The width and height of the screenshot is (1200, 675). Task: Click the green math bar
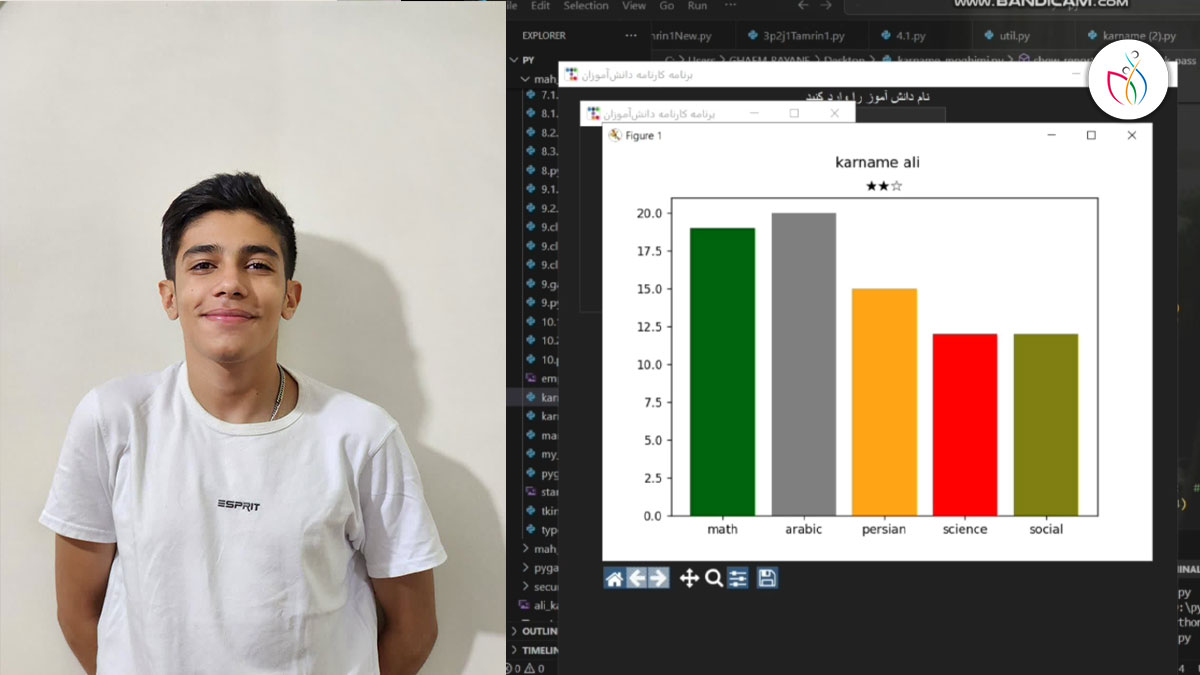click(x=722, y=371)
